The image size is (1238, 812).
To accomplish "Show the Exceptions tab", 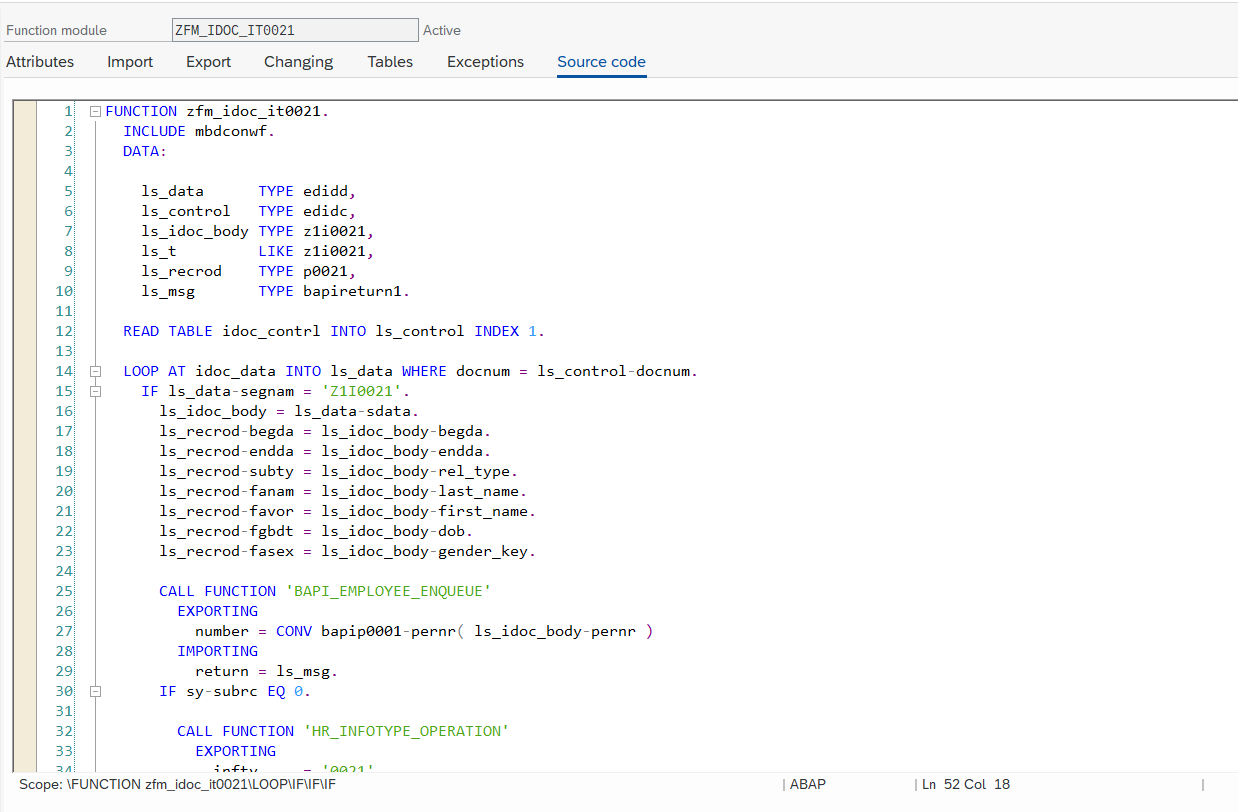I will click(x=485, y=62).
